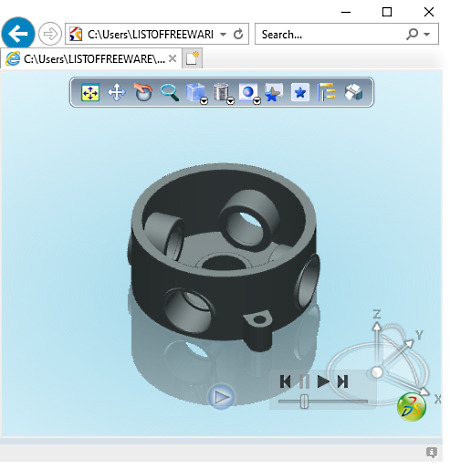Open the view cube dropdown arrow
Screen dimensions: 450x470
(x=204, y=101)
